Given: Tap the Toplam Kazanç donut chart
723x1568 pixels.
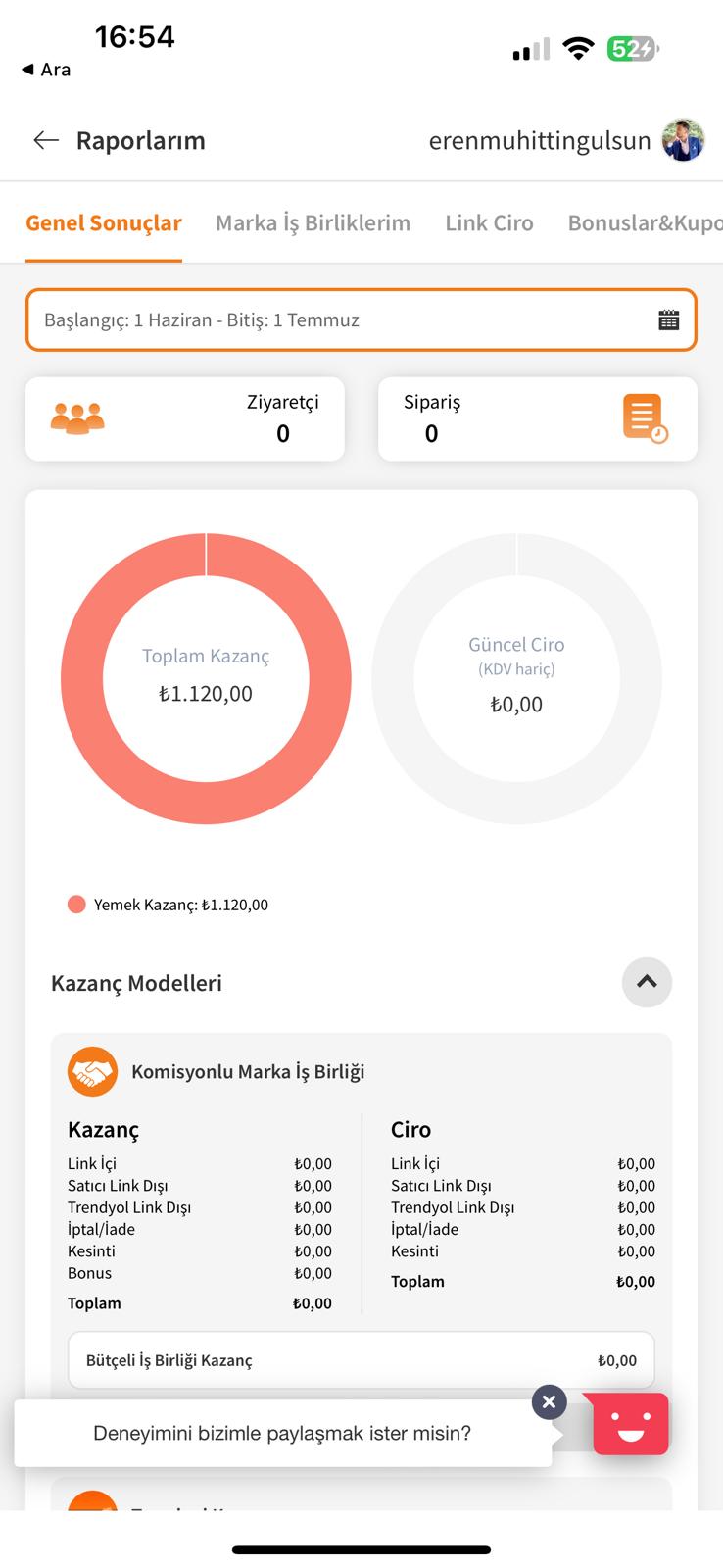Looking at the screenshot, I should tap(206, 678).
